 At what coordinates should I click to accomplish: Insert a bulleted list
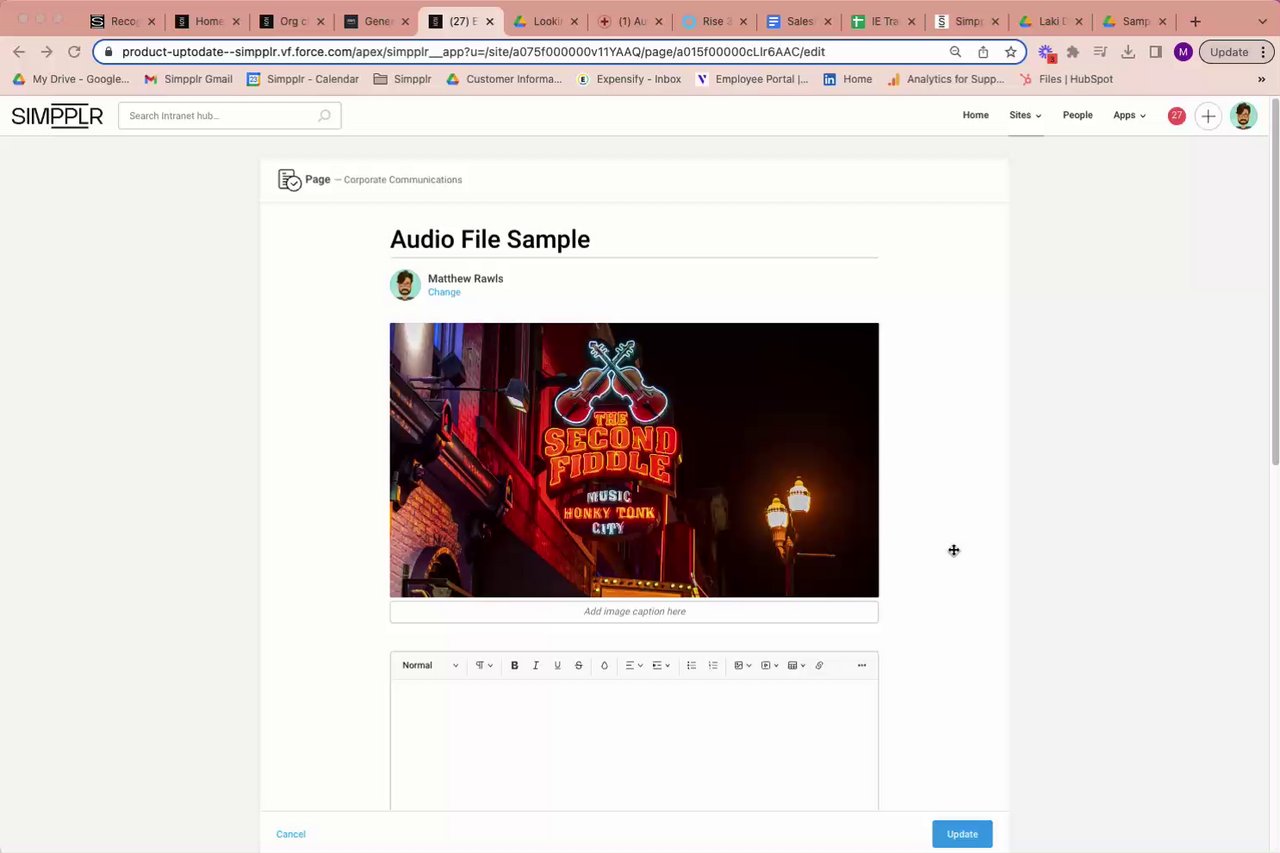(691, 665)
